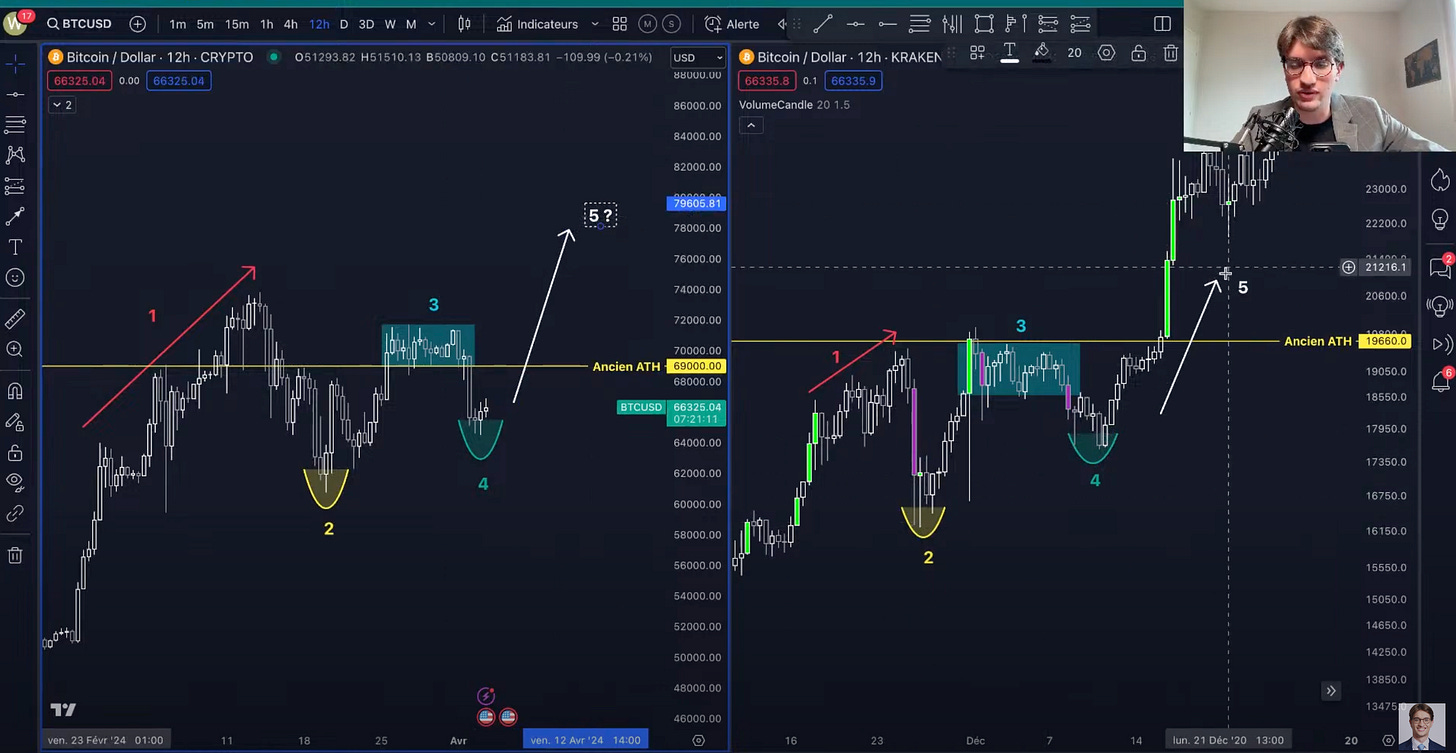The image size is (1456, 753).
Task: Delete selected drawing with trash icon
Action: (1170, 53)
